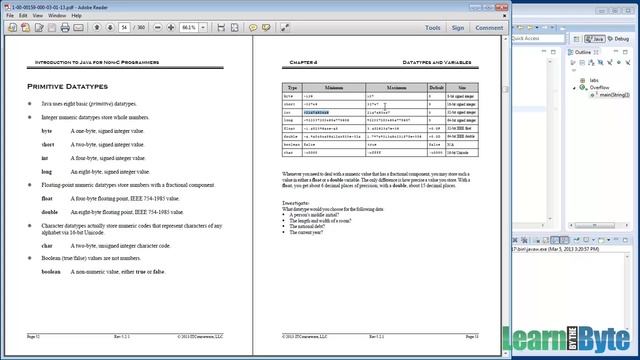Click the javaw.exe console launch label
Image resolution: width=640 pixels, height=360 pixels.
pyautogui.click(x=556, y=249)
